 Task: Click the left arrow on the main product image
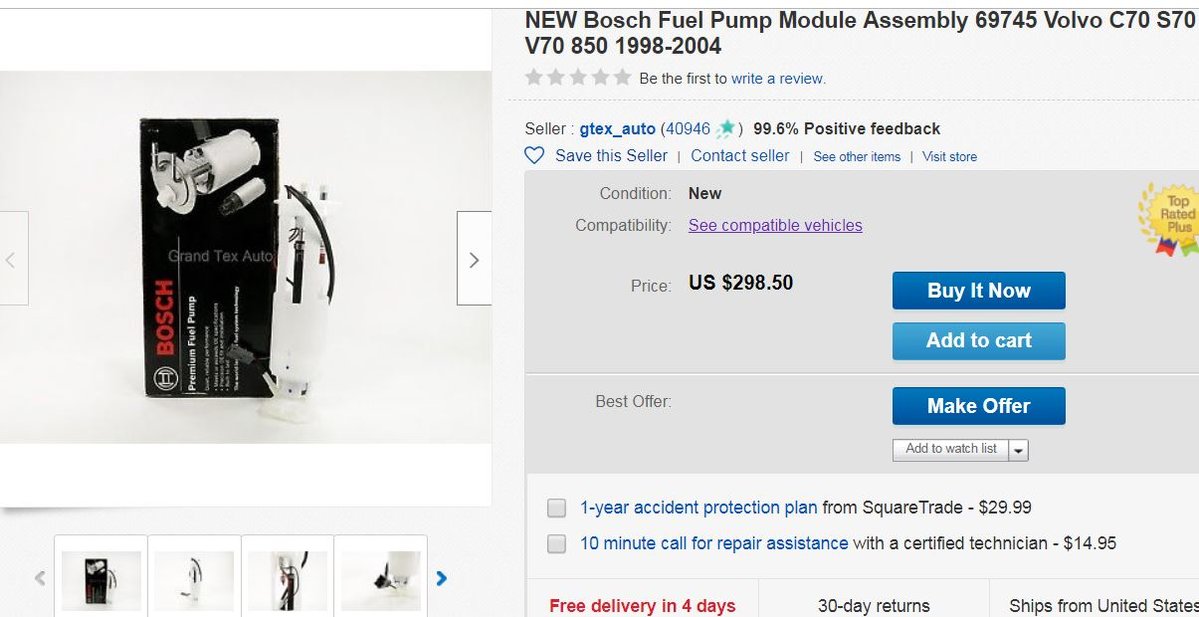[x=10, y=259]
